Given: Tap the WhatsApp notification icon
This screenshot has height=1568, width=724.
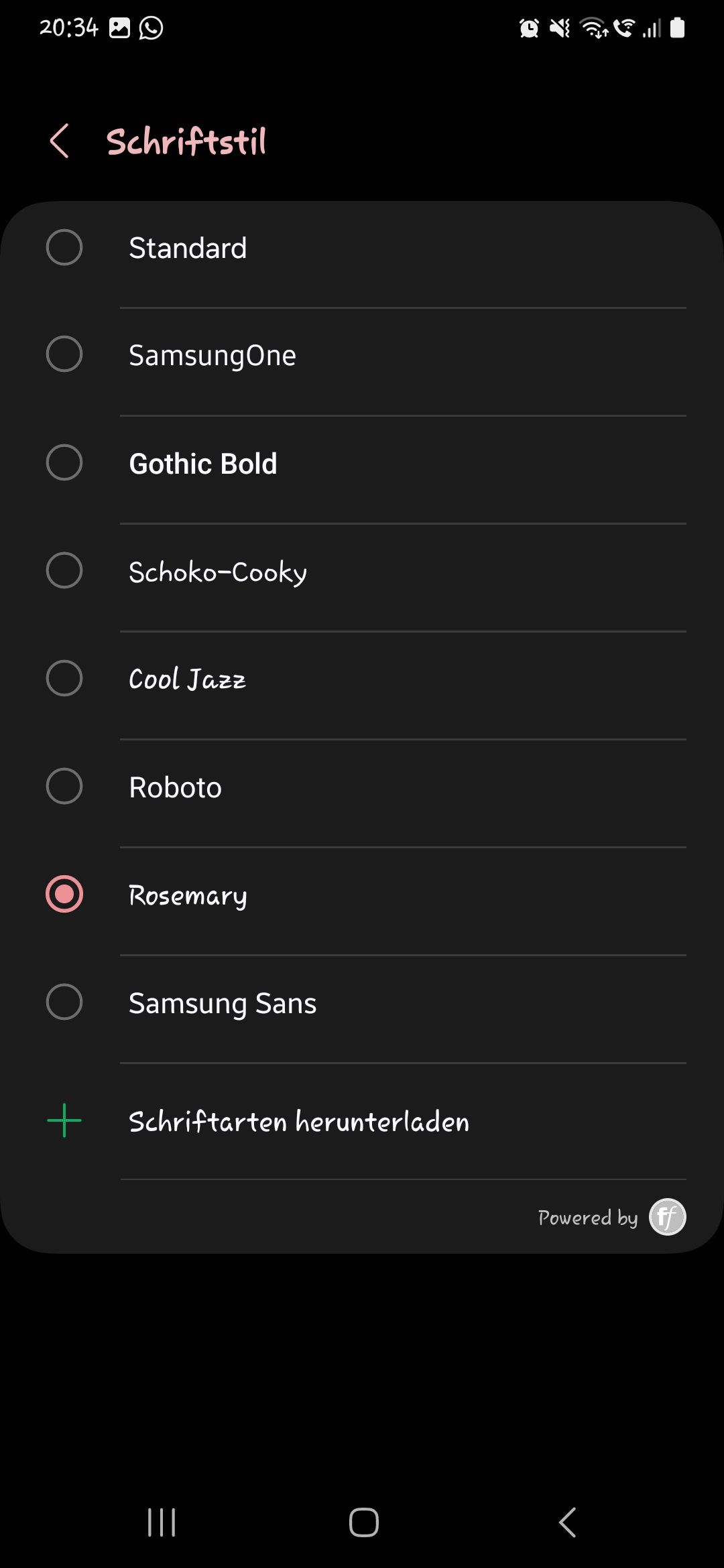Looking at the screenshot, I should click(x=151, y=28).
